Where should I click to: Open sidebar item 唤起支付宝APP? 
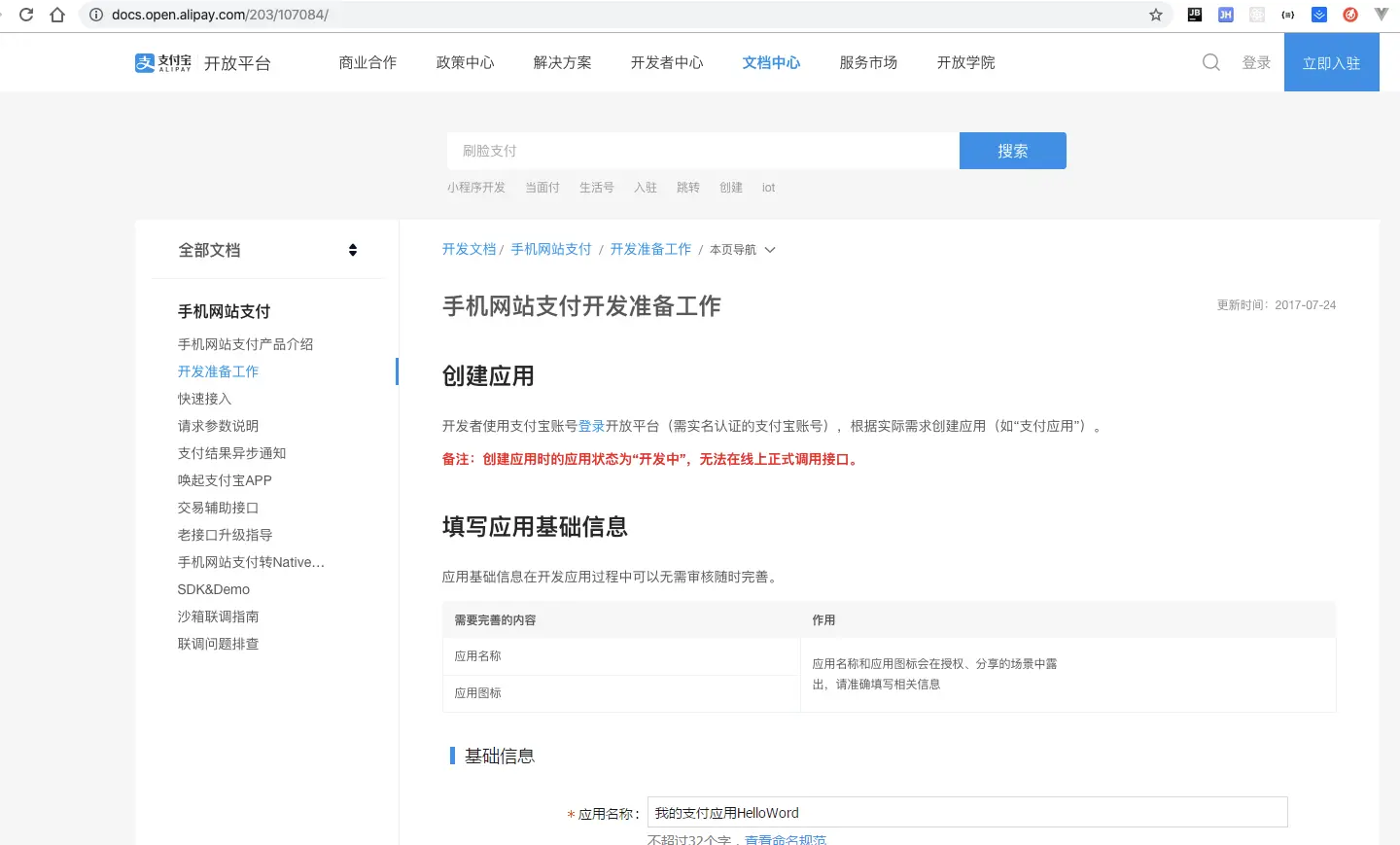coord(225,480)
